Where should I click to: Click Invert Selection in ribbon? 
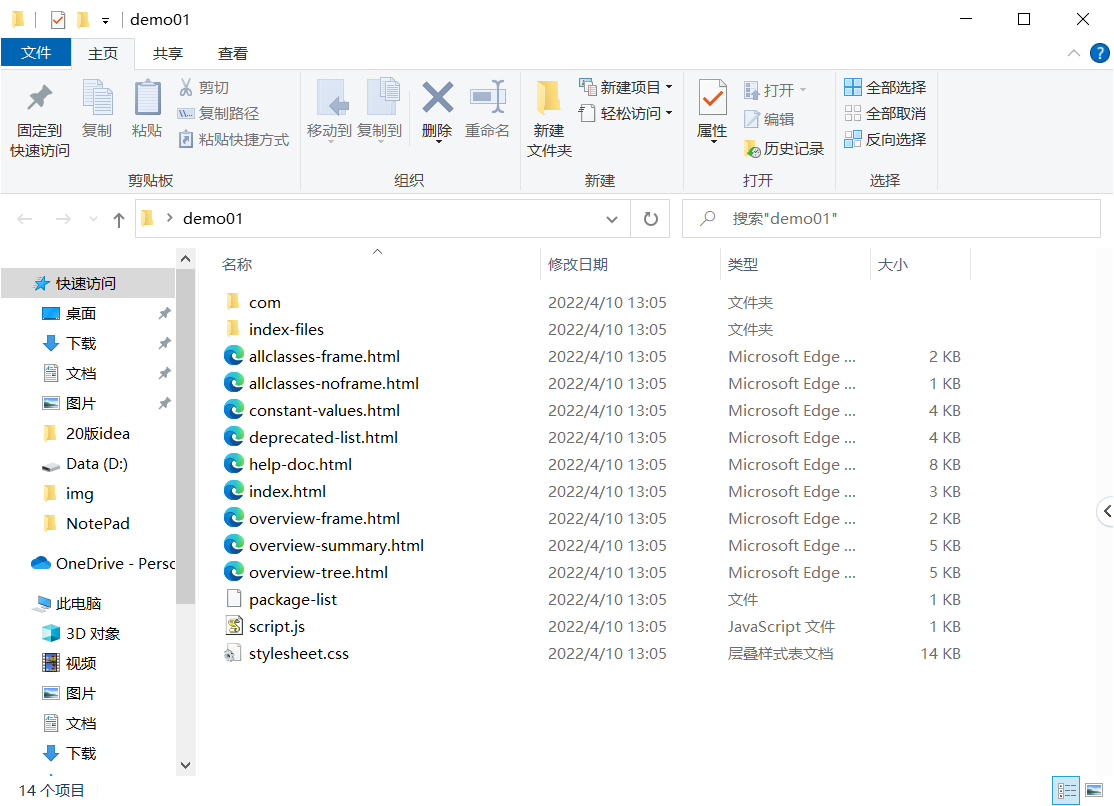point(885,139)
